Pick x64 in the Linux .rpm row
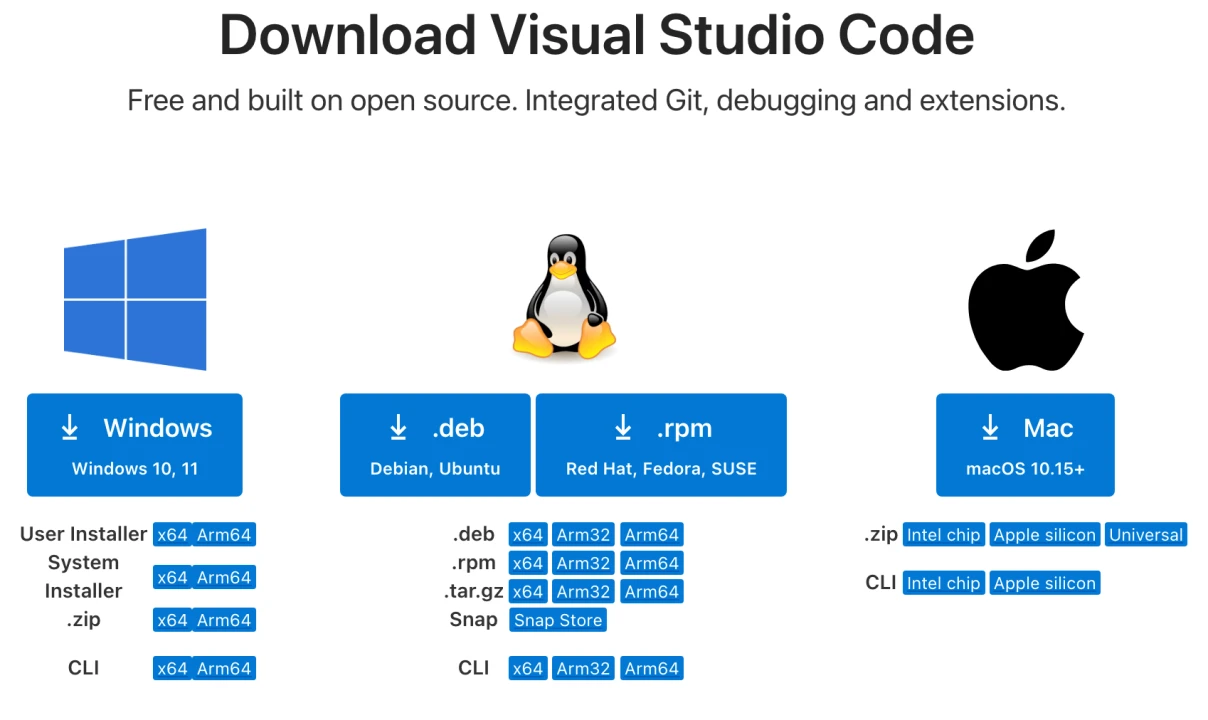Image resolution: width=1208 pixels, height=720 pixels. [528, 563]
